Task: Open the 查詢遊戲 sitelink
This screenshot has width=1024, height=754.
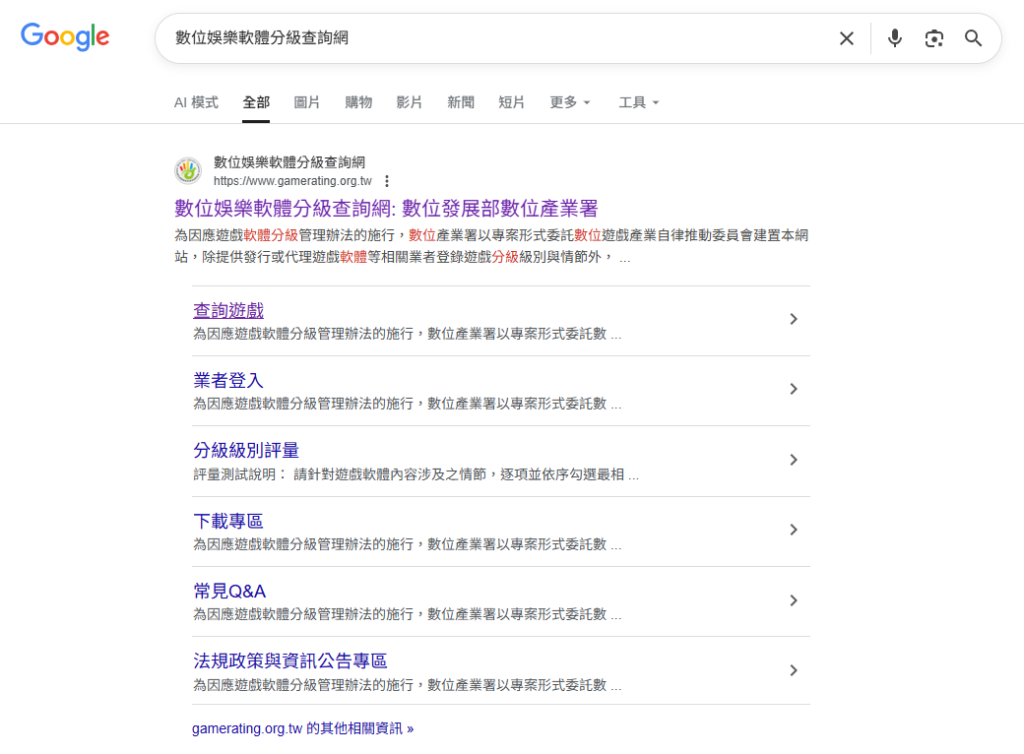Action: pyautogui.click(x=229, y=310)
